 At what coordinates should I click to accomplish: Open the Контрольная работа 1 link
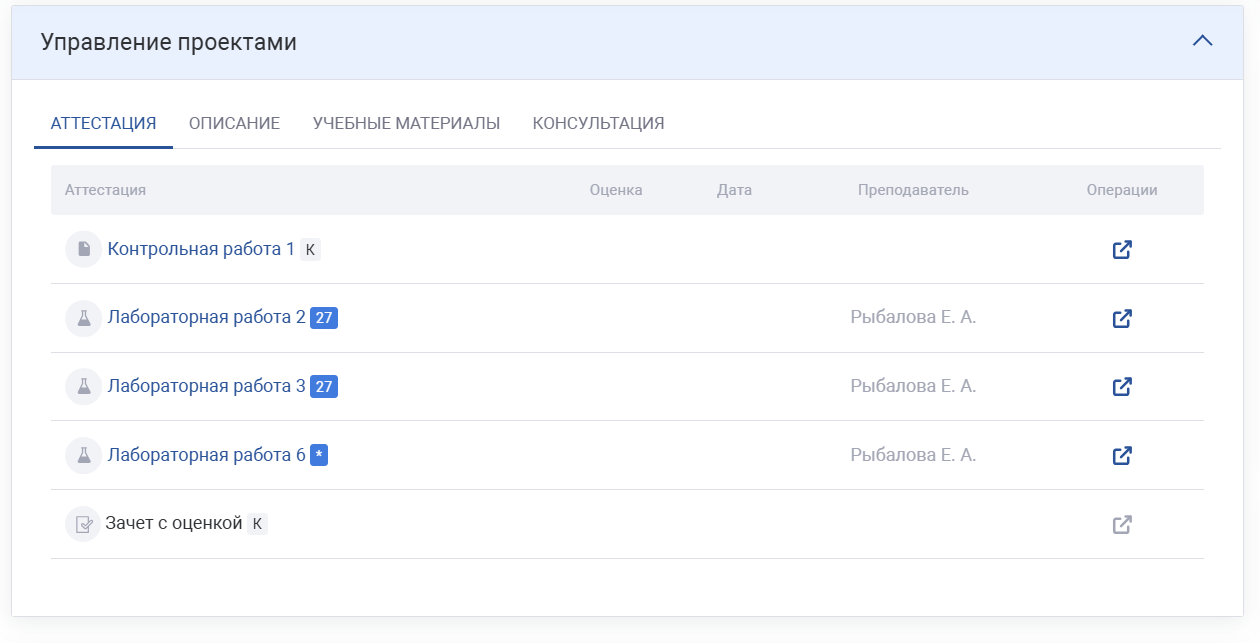(201, 249)
